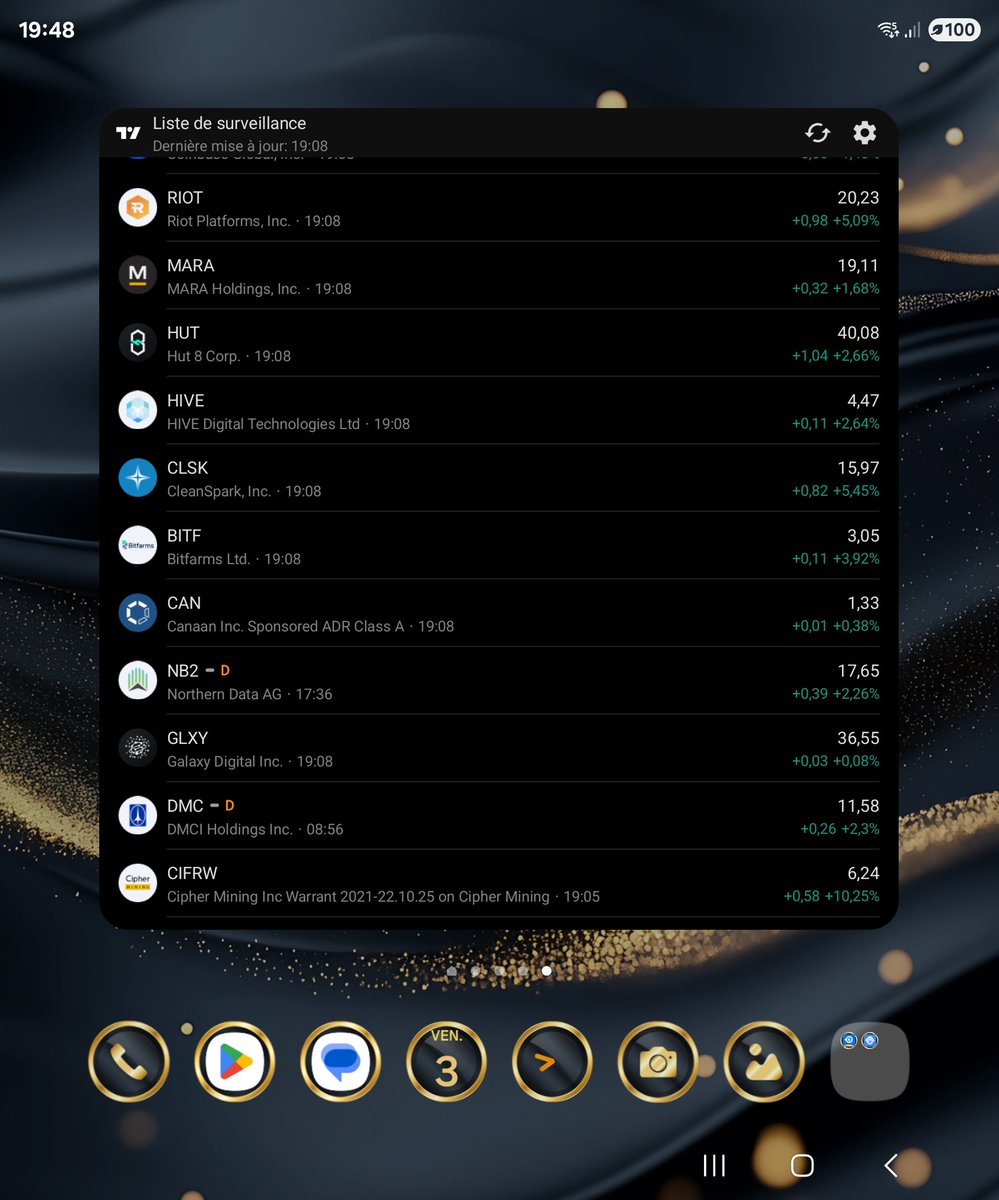Tap the HIVE company logo
The height and width of the screenshot is (1200, 999).
pyautogui.click(x=138, y=410)
